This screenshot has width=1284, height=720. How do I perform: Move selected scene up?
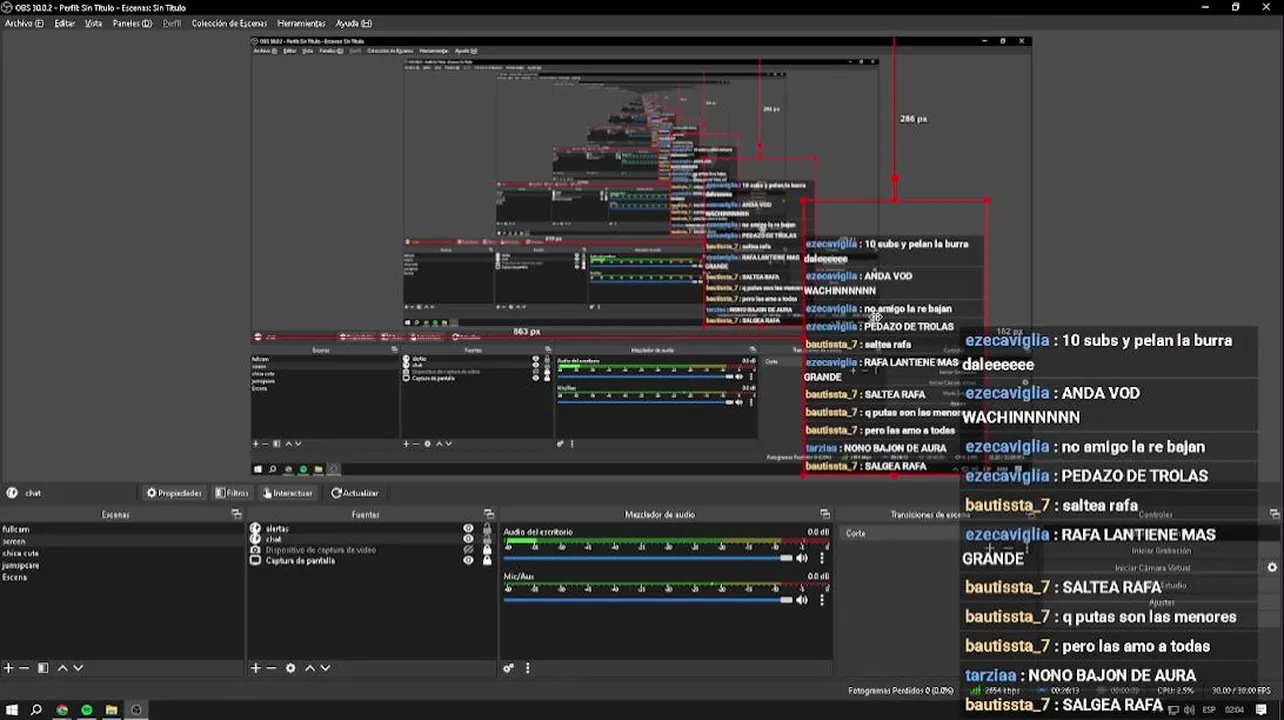click(62, 668)
